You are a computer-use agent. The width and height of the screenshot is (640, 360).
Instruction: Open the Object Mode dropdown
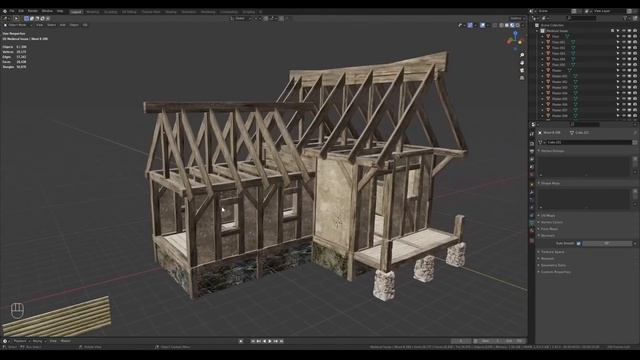coord(17,25)
